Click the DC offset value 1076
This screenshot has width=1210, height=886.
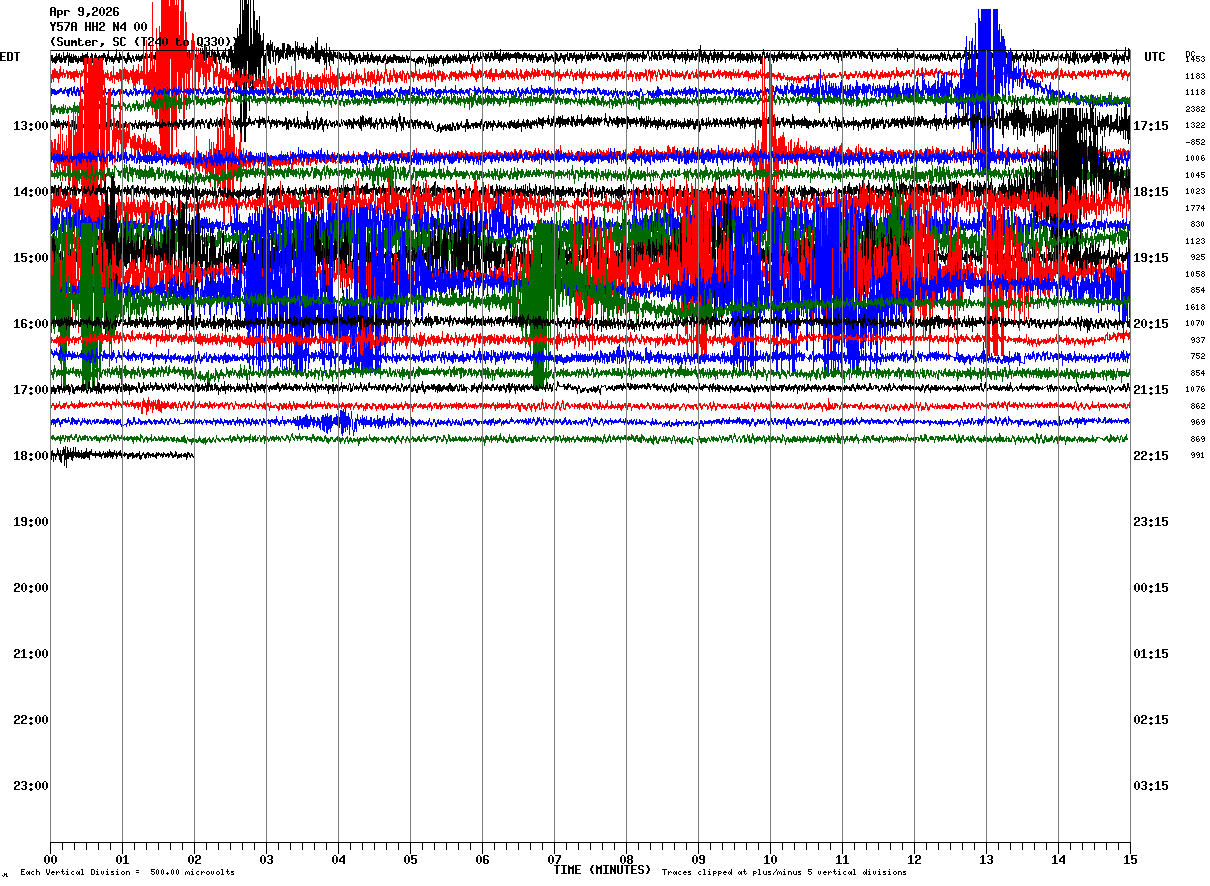tap(1195, 390)
